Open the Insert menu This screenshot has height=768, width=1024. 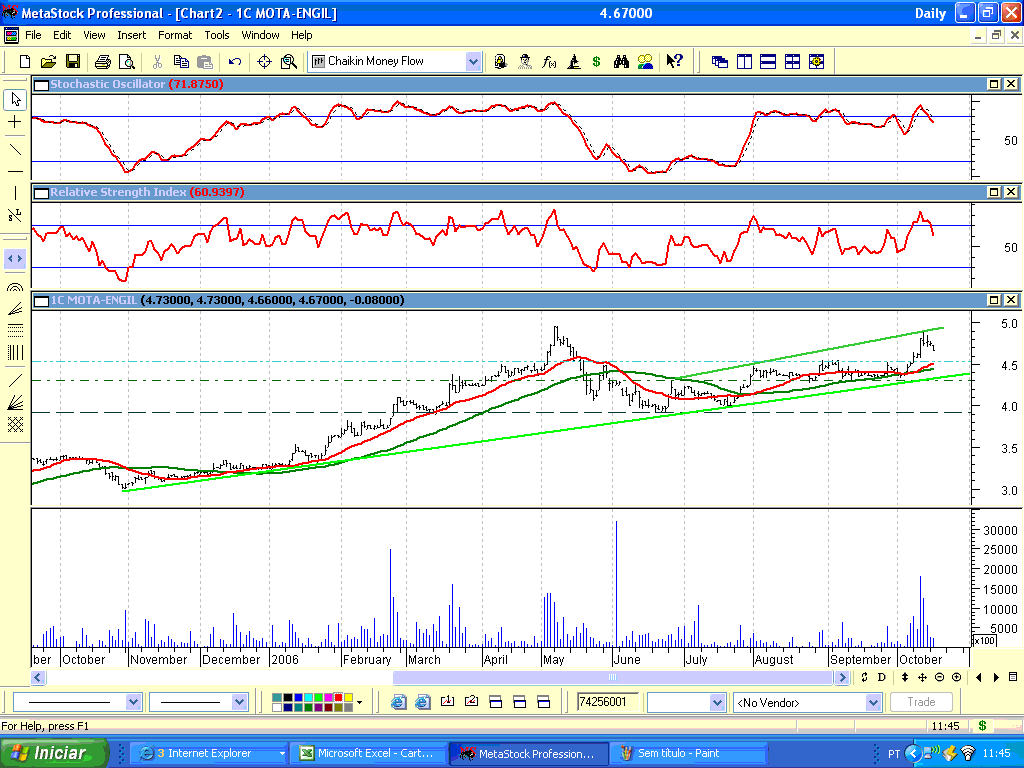131,35
